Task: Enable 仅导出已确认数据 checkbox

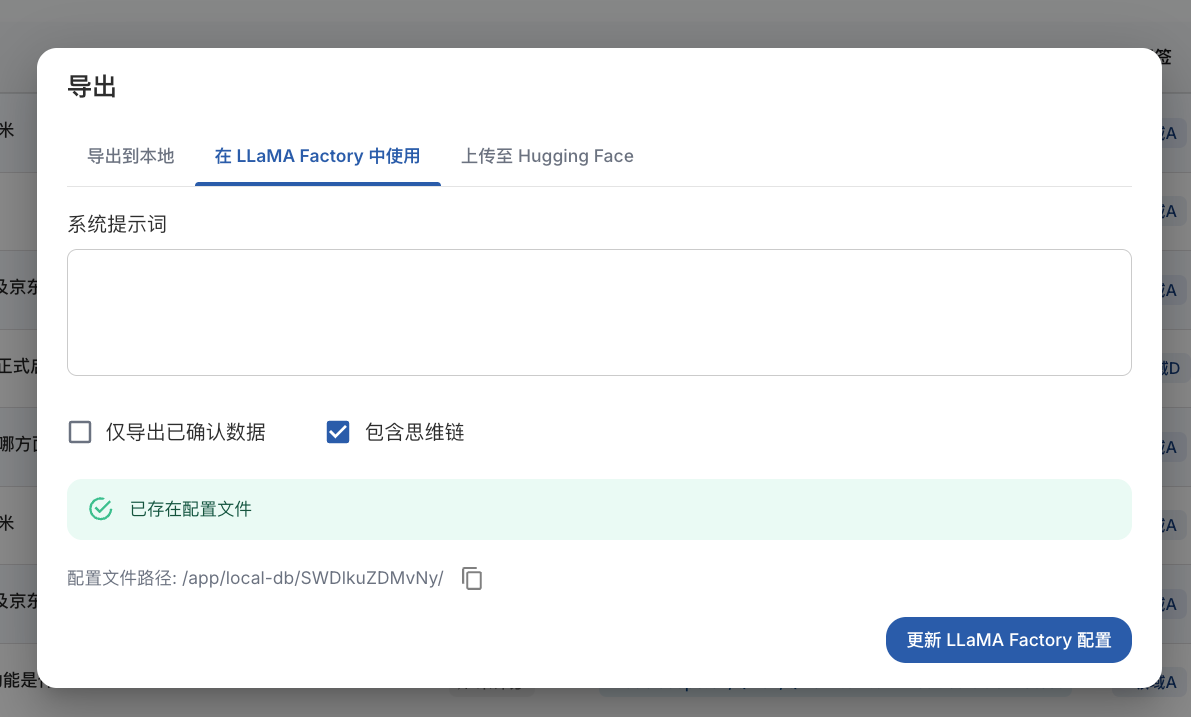Action: point(80,432)
